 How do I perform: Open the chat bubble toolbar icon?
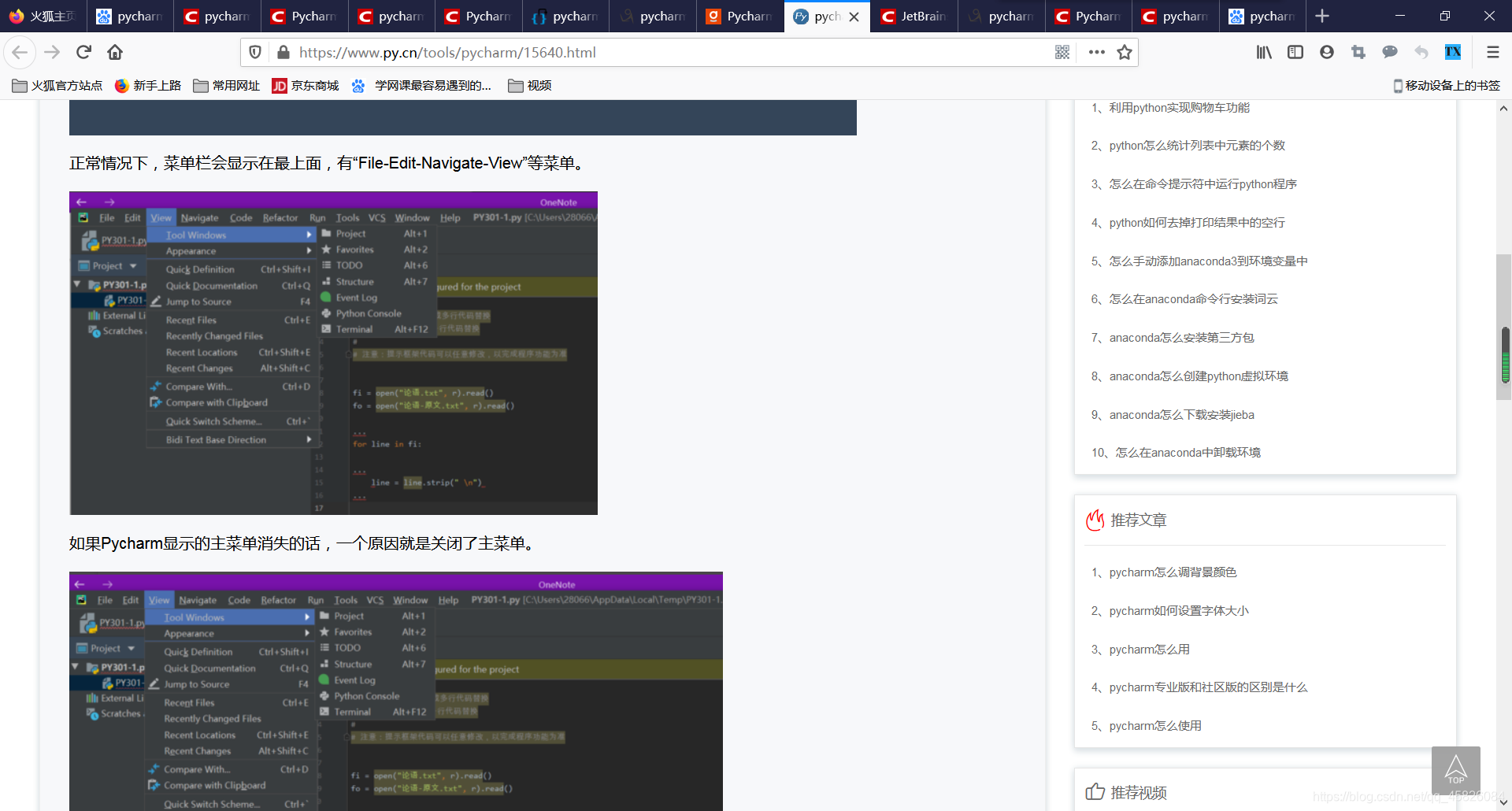click(x=1390, y=53)
